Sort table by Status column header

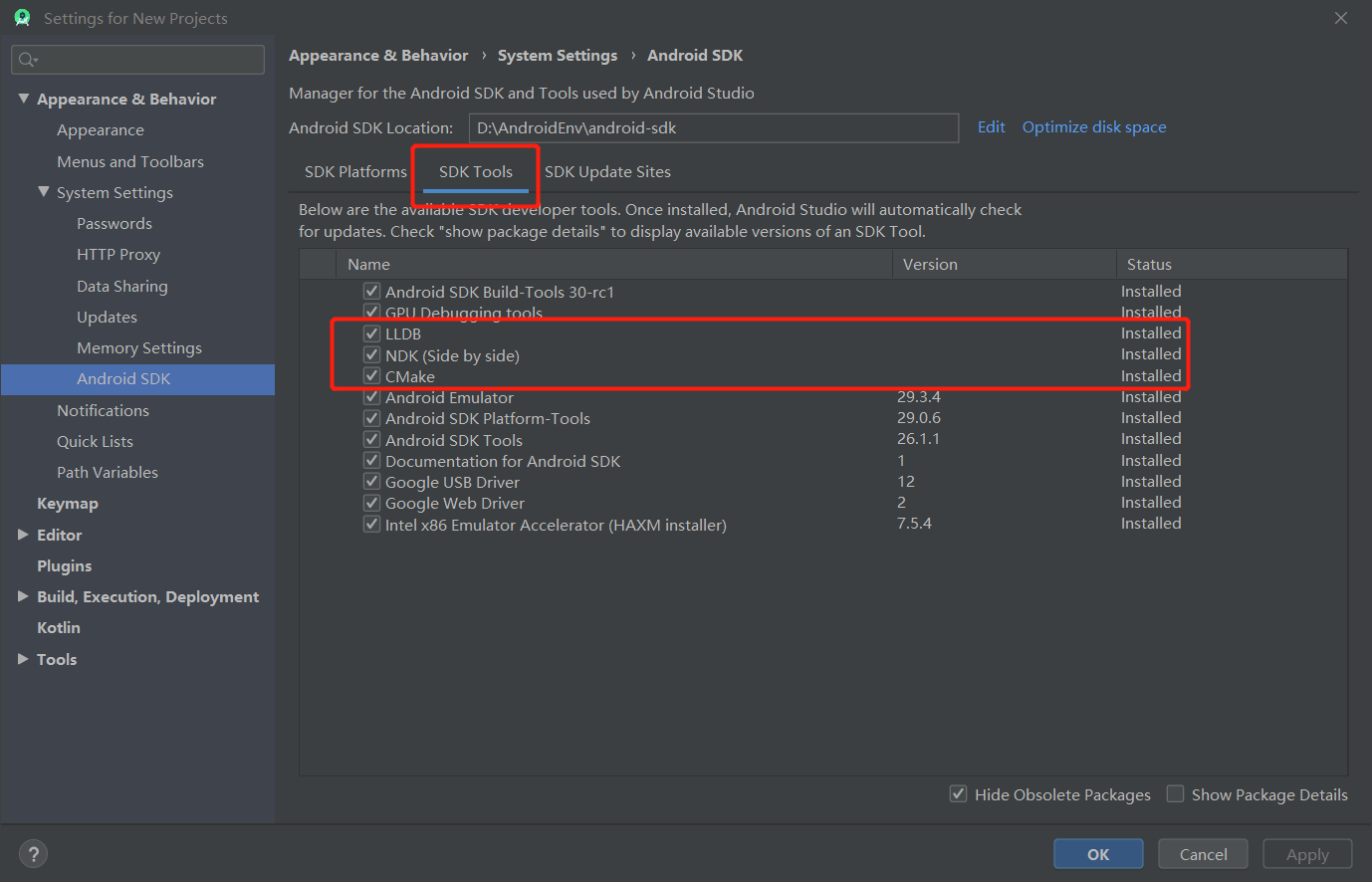tap(1232, 264)
